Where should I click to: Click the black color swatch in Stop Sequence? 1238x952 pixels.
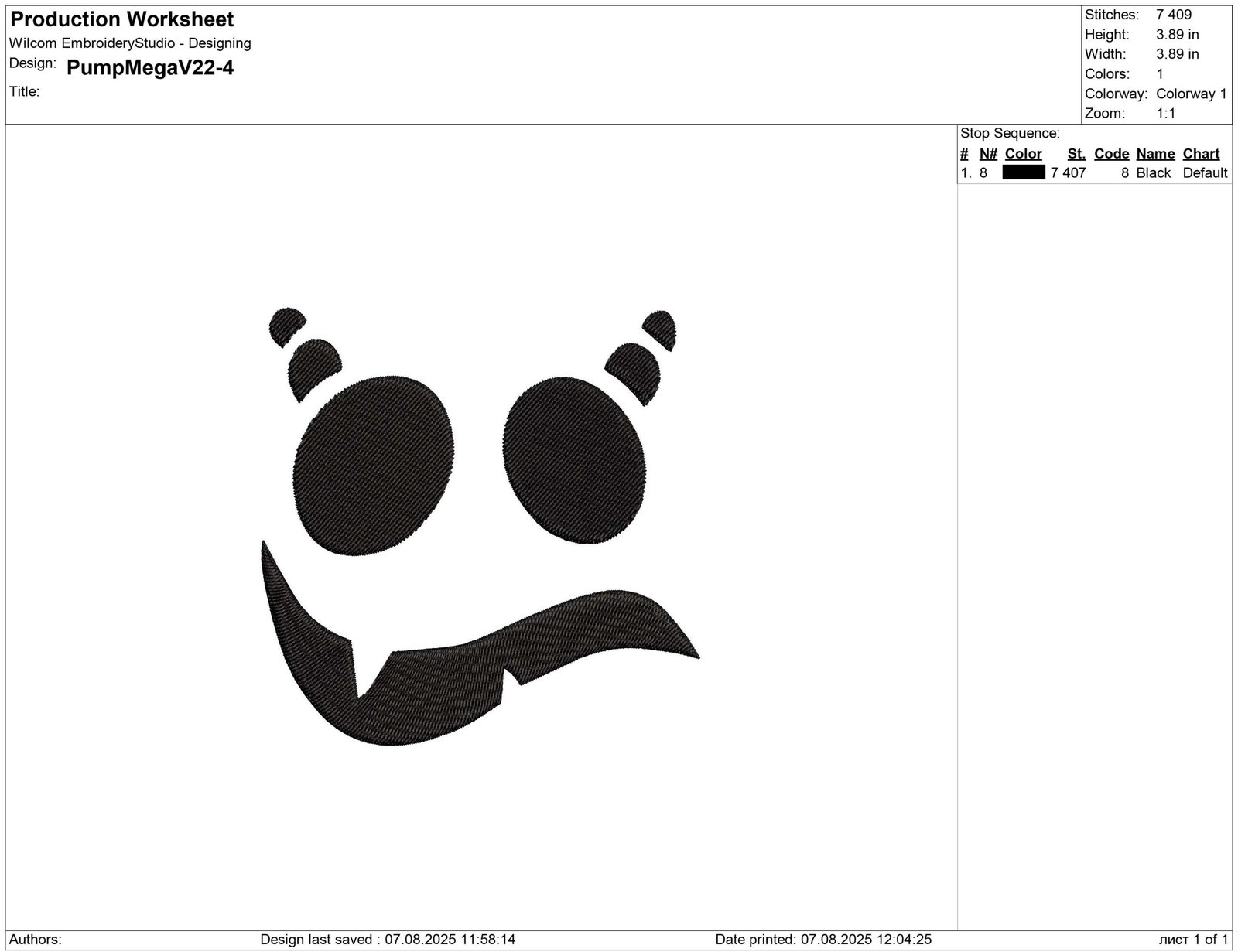(x=1023, y=172)
